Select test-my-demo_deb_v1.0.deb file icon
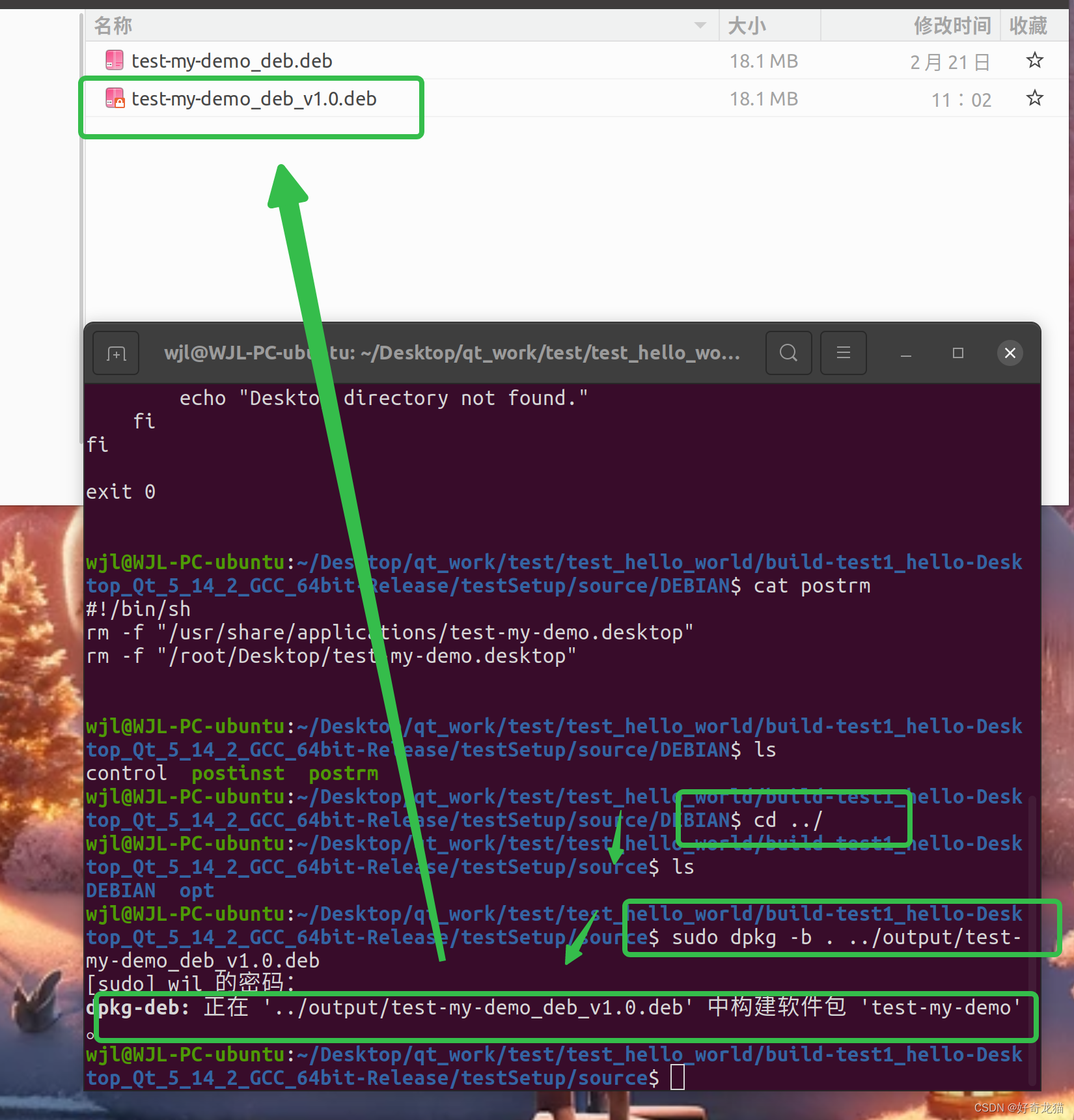Image resolution: width=1074 pixels, height=1120 pixels. 115,98
